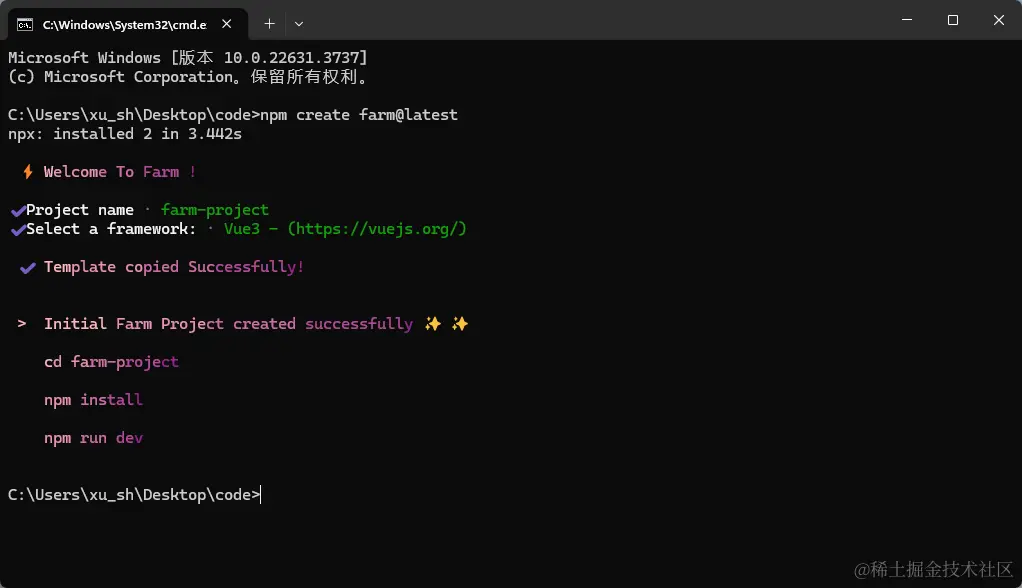Screen dimensions: 1022x588
Task: Click the second sparkles emoji at line end
Action: tap(460, 324)
